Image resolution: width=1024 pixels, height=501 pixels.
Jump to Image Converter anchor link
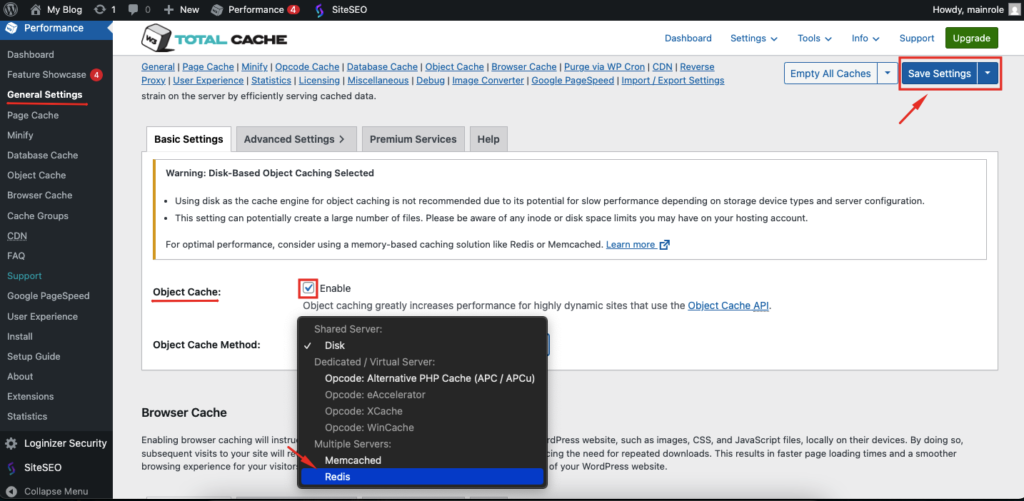[x=488, y=80]
